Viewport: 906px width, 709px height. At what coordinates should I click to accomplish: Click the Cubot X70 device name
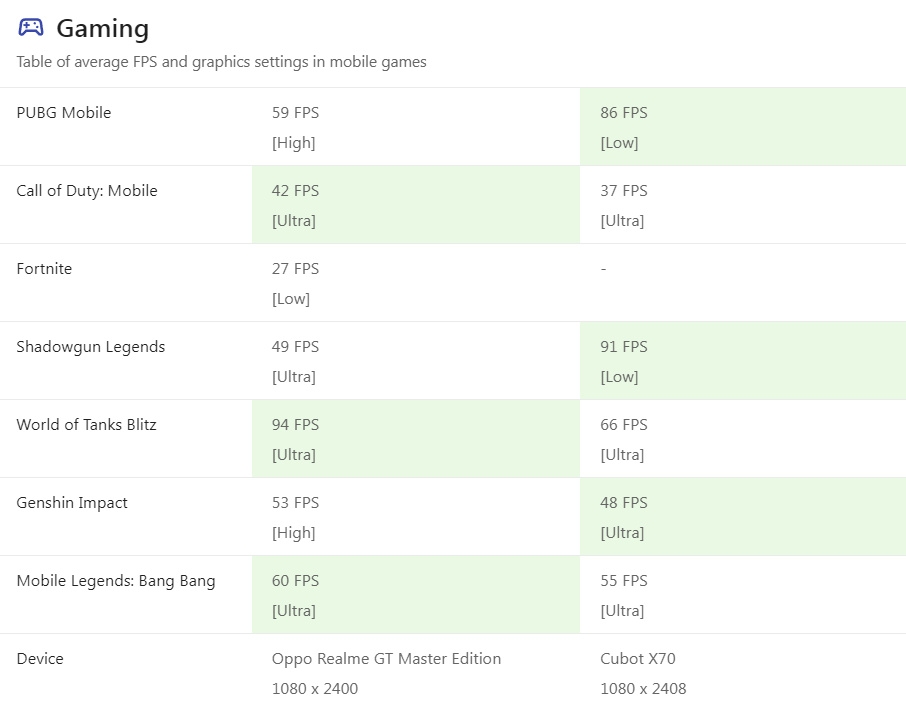pyautogui.click(x=637, y=659)
